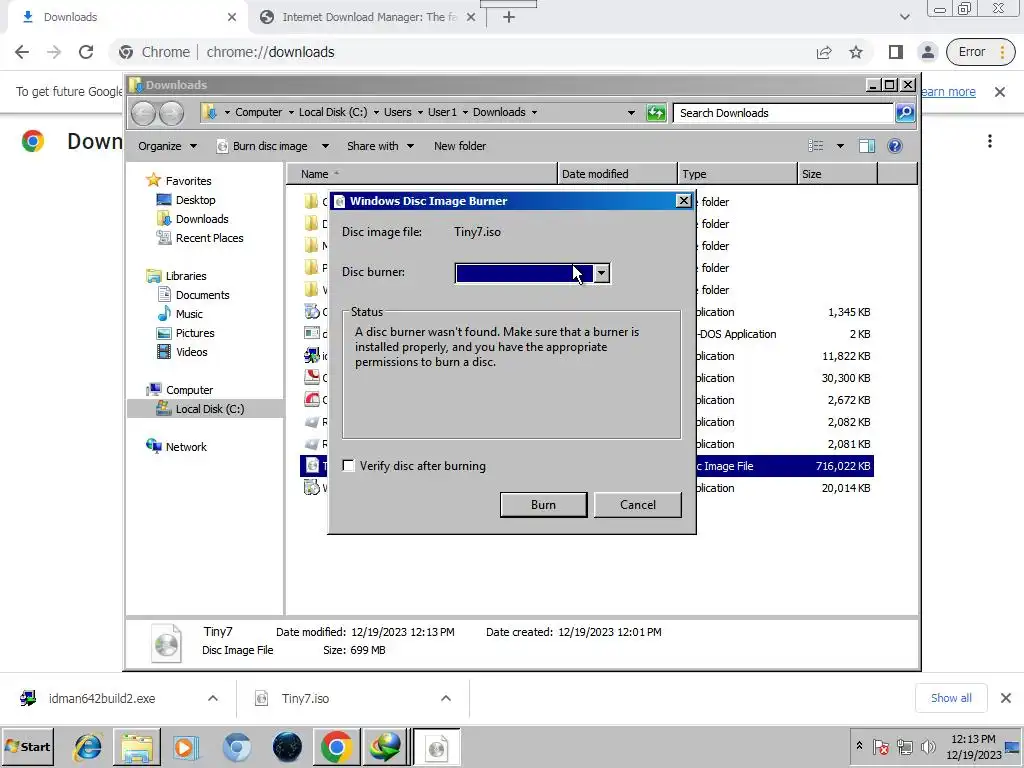Open the Organize menu
Image resolution: width=1024 pixels, height=768 pixels.
tap(167, 146)
